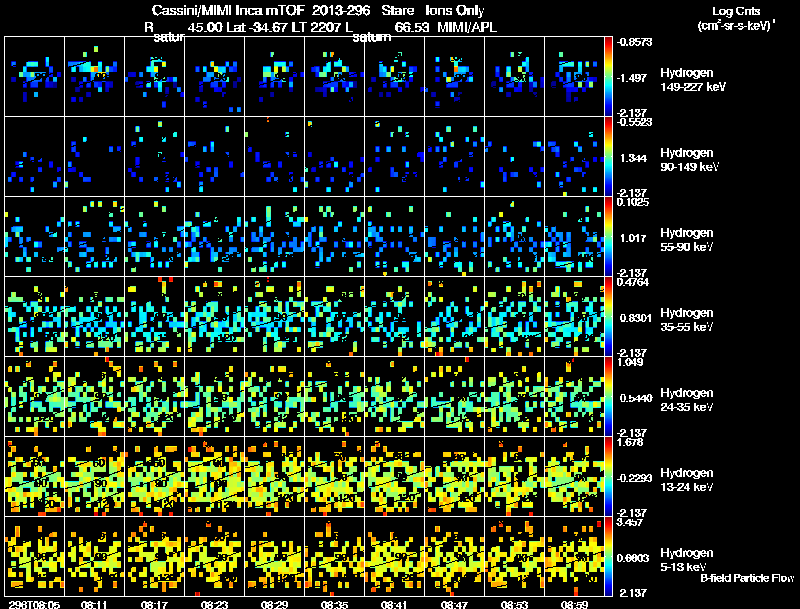Open the 90-149 keV image panel at 08:11
Screen dimensions: 800x609
pyautogui.click(x=94, y=157)
